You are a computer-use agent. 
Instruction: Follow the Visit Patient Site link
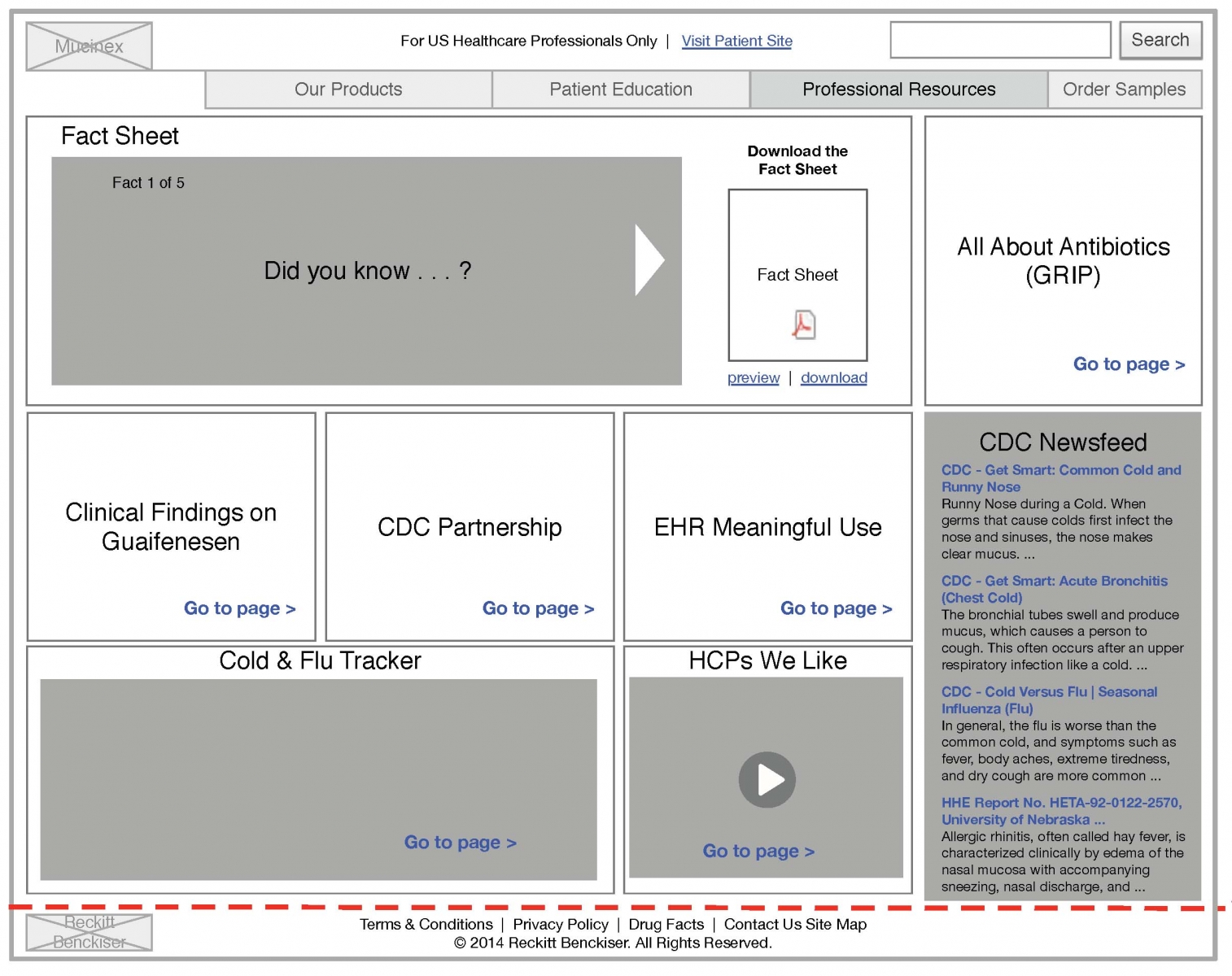tap(736, 41)
